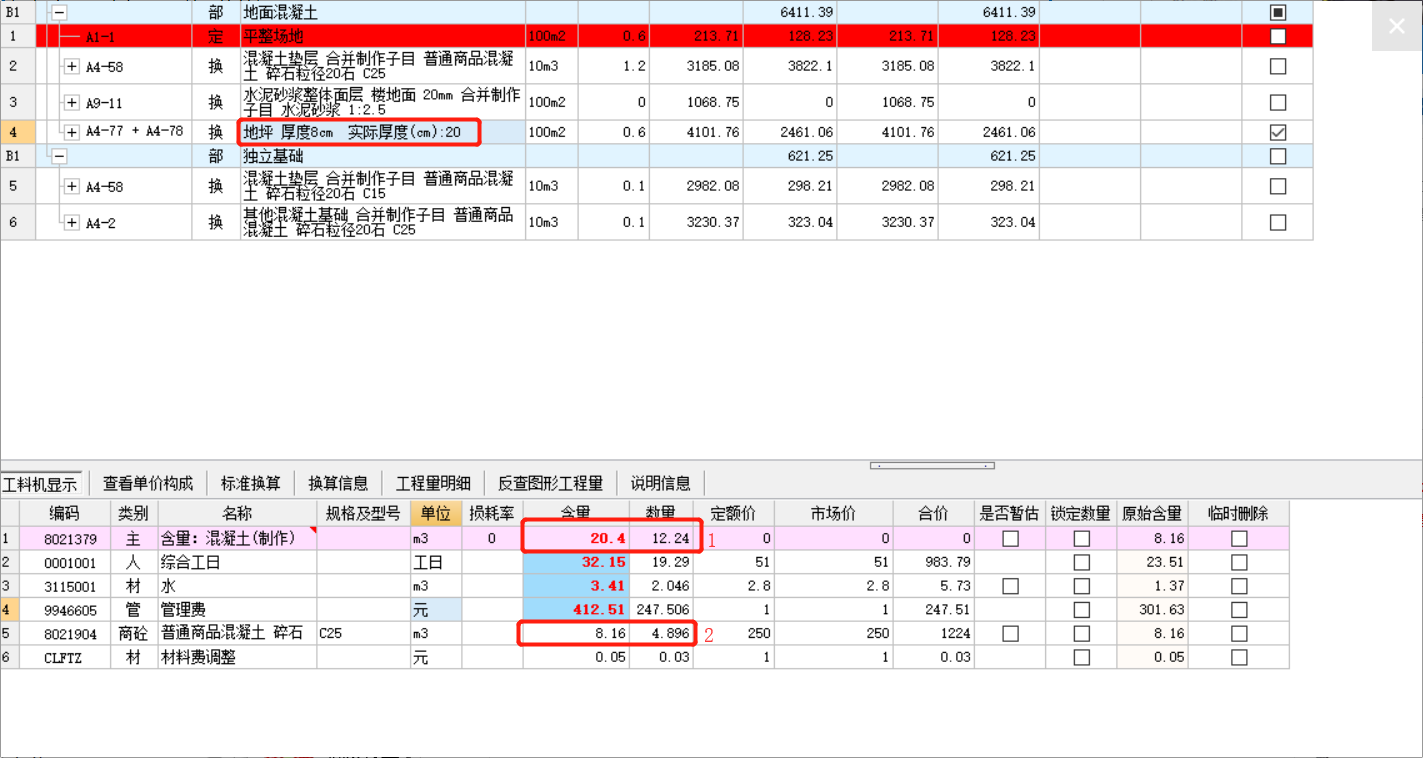The image size is (1423, 758).
Task: Open the 标准换算 tab
Action: pos(251,483)
